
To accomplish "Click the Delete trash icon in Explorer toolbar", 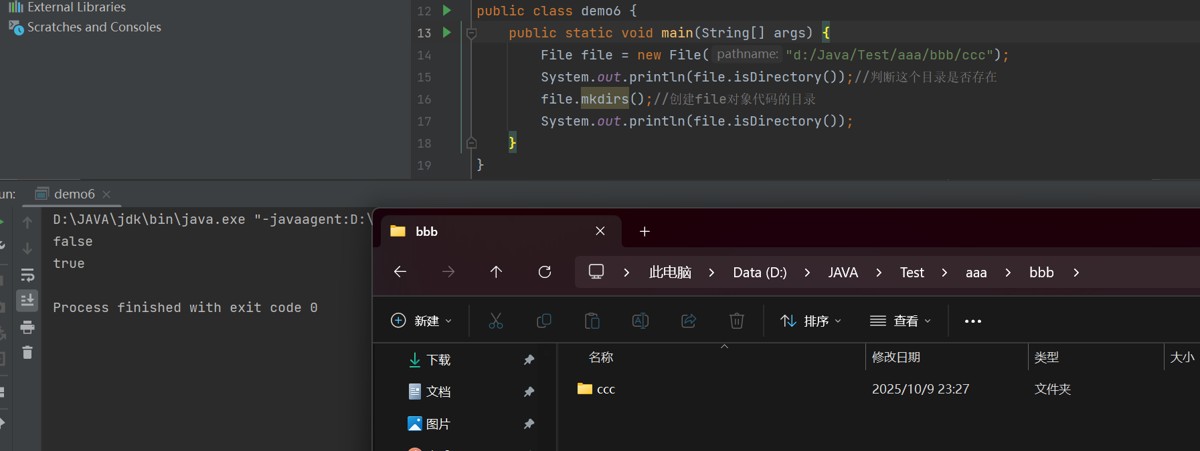I will coord(737,321).
